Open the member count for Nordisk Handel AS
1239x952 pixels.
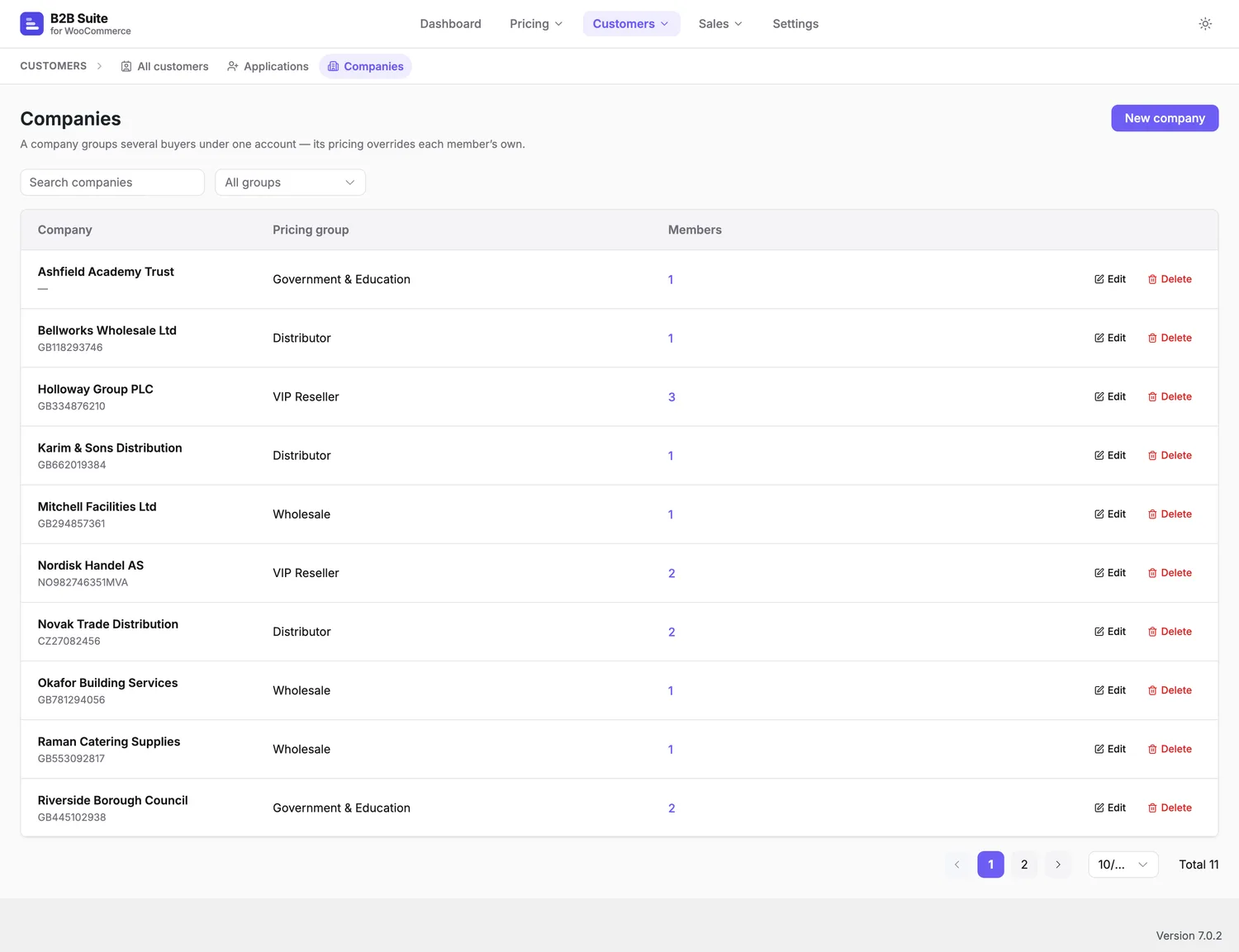pos(672,573)
